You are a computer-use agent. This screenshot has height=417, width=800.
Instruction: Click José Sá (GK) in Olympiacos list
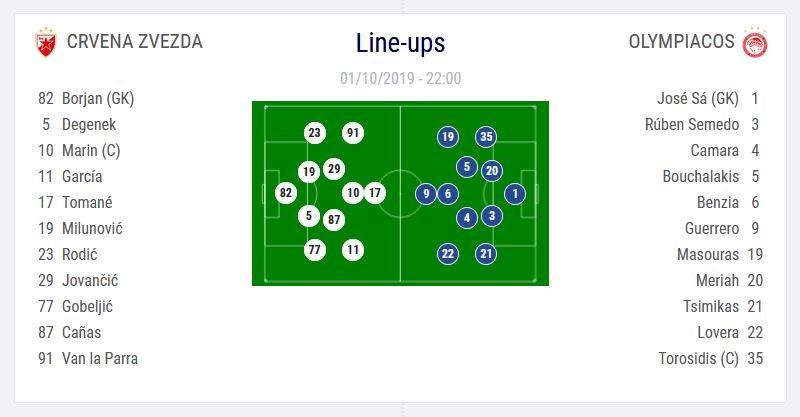pos(698,99)
